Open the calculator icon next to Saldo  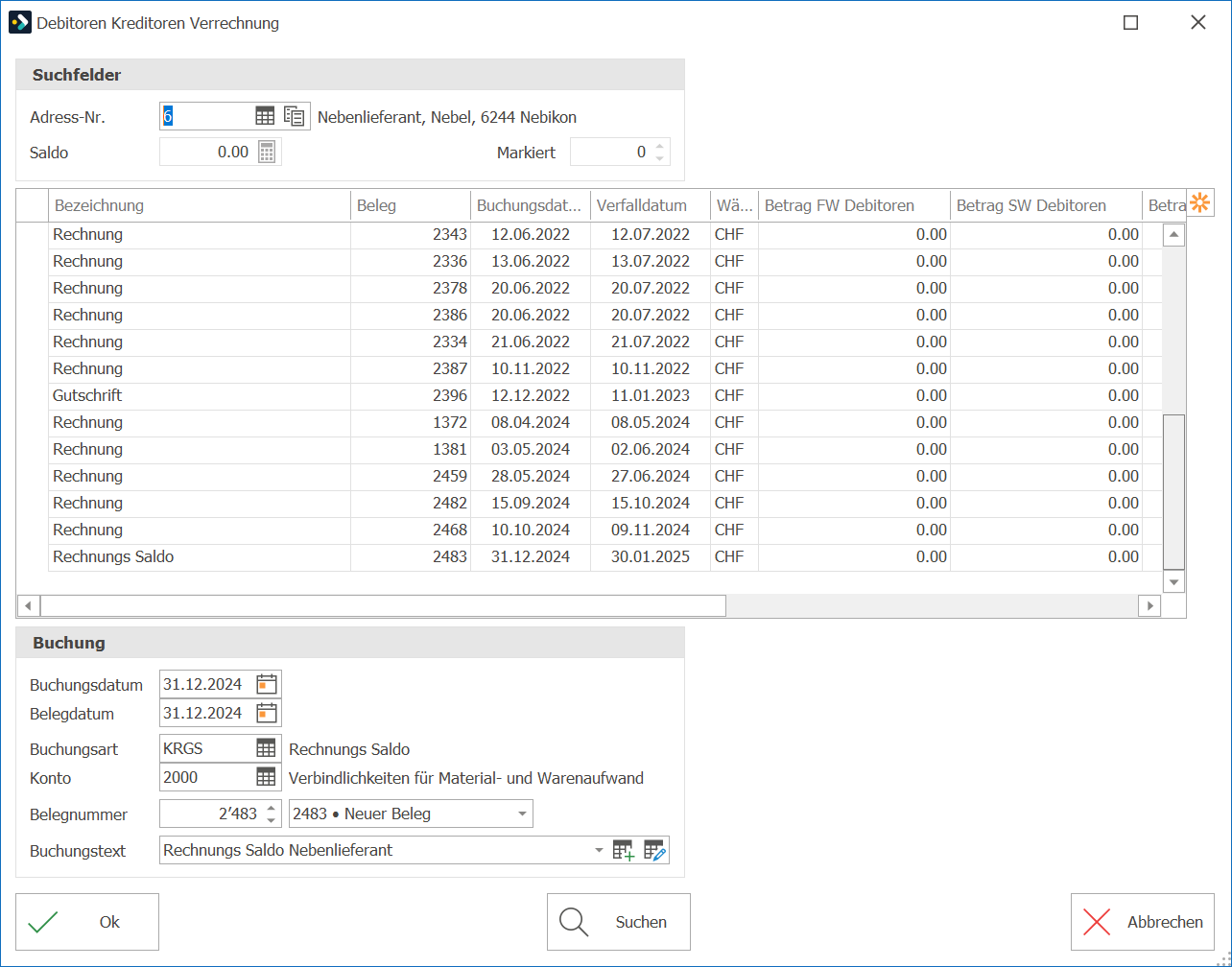(x=267, y=153)
